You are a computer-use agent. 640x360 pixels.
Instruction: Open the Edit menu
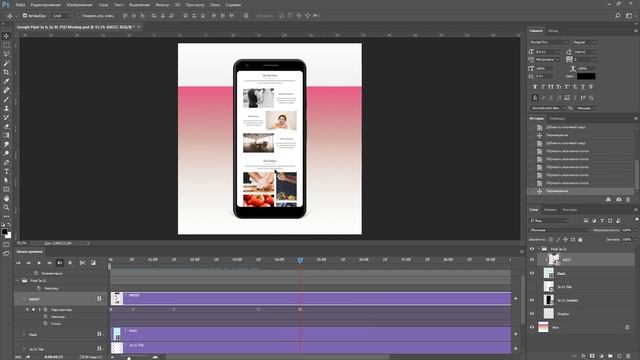[x=46, y=5]
